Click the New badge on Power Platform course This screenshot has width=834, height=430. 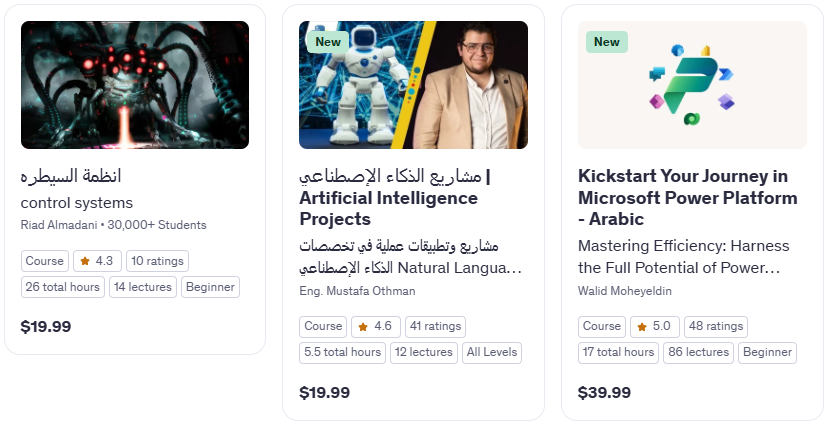coord(607,42)
